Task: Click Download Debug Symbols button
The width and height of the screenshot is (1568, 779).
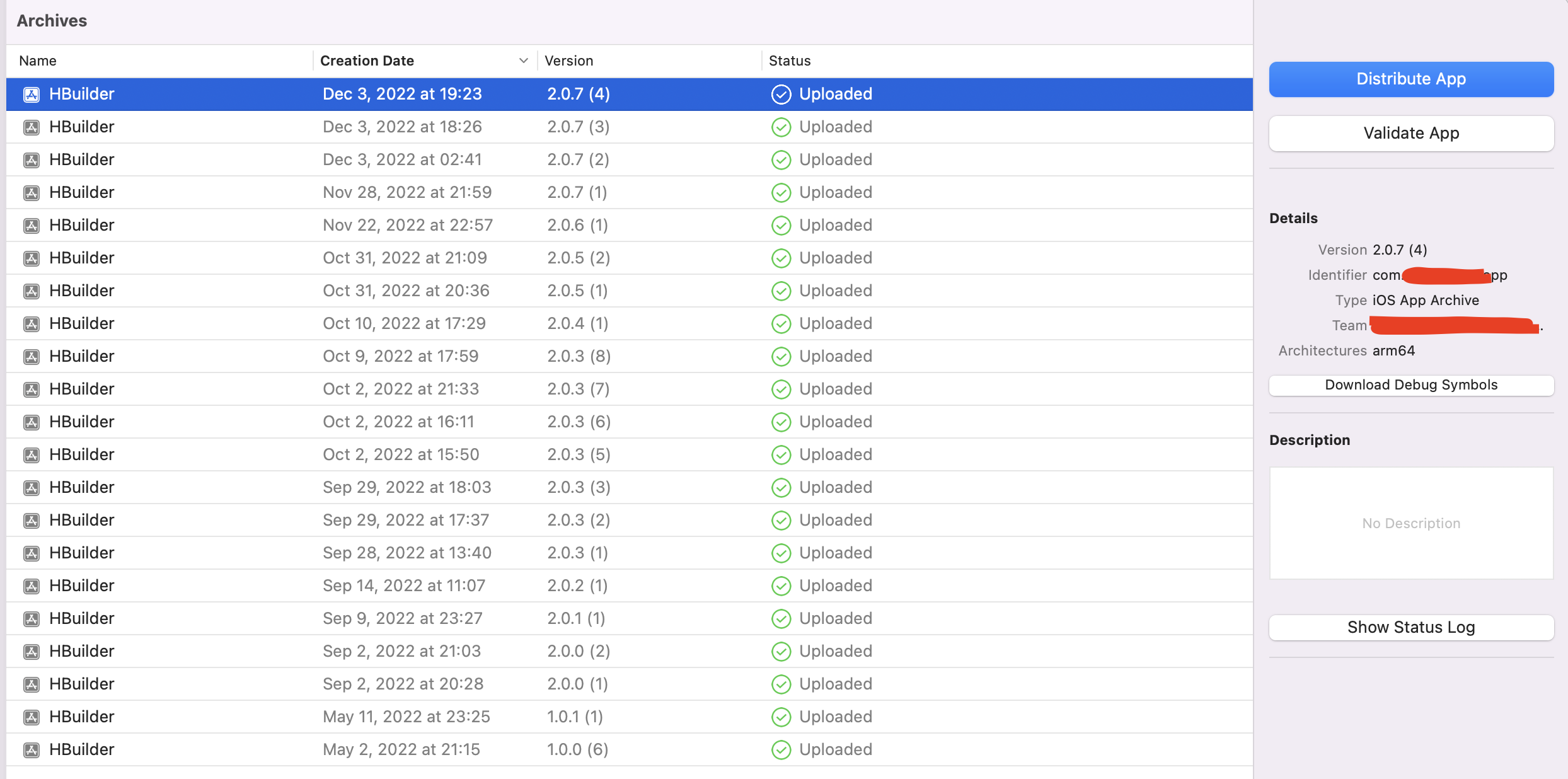Action: [x=1411, y=385]
